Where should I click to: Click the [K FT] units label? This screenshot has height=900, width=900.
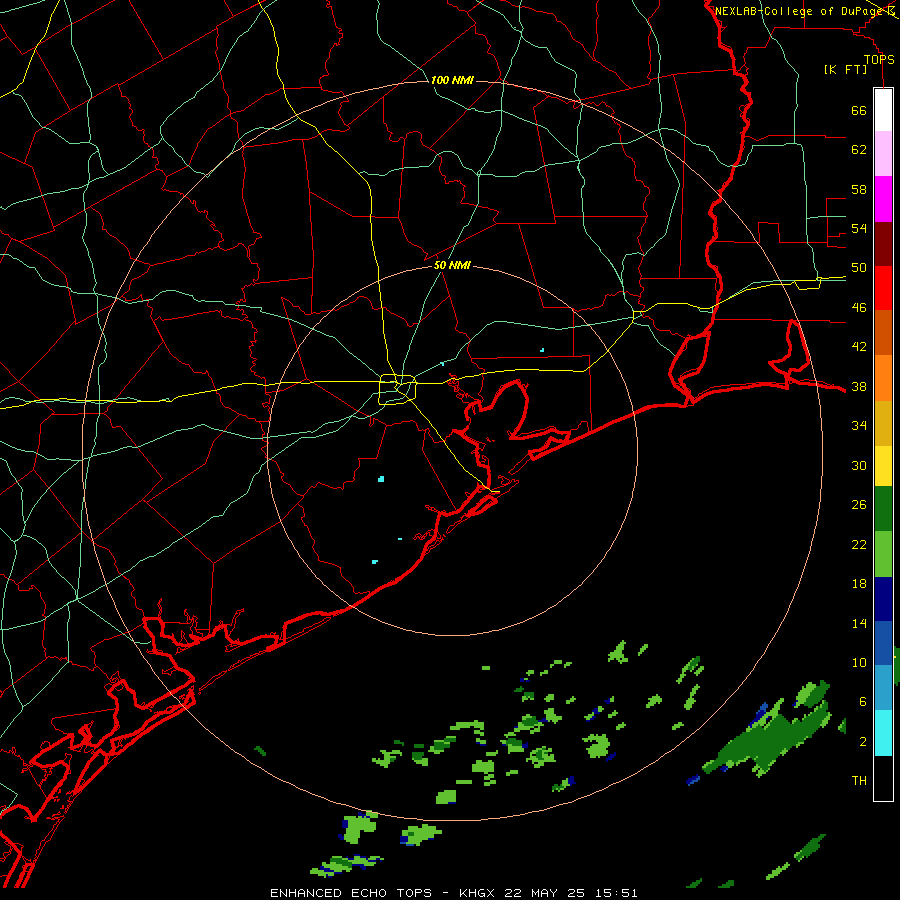(845, 69)
